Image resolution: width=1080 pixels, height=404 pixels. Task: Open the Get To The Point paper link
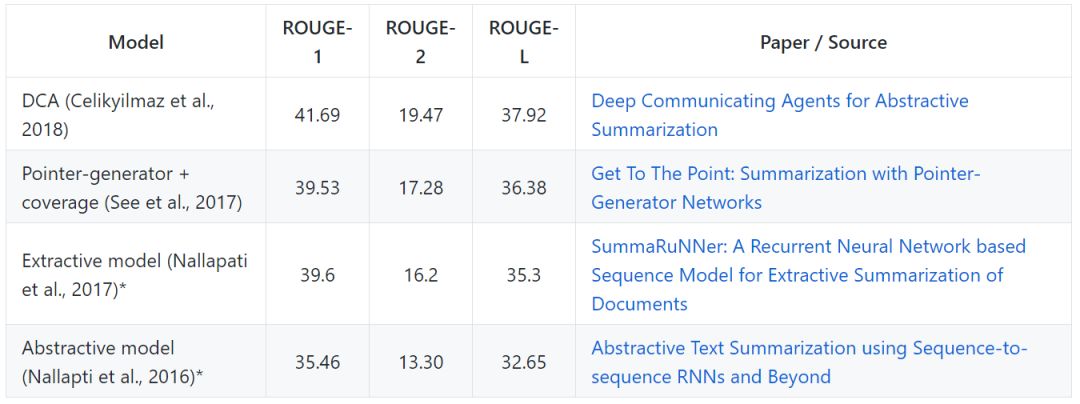click(785, 188)
